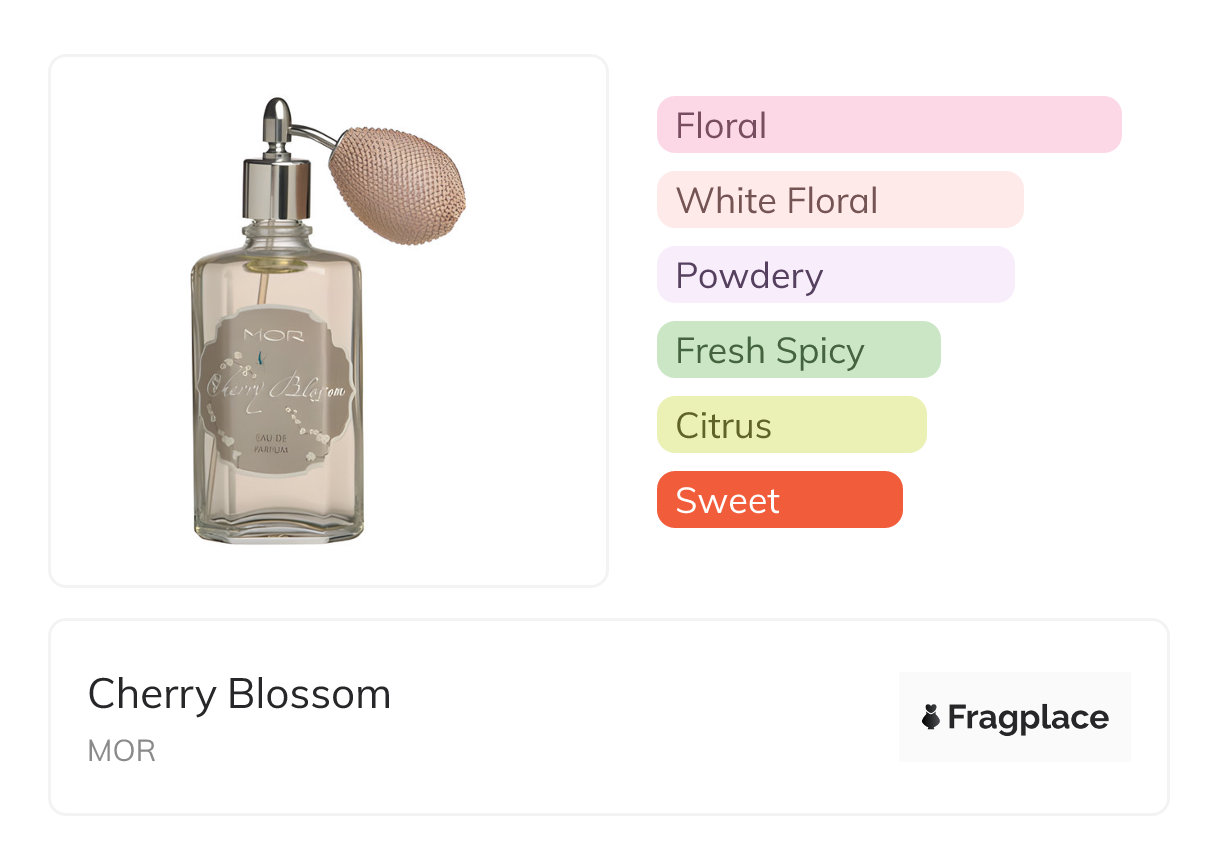Select the Floral accord bar
The height and width of the screenshot is (864, 1218).
pos(888,125)
